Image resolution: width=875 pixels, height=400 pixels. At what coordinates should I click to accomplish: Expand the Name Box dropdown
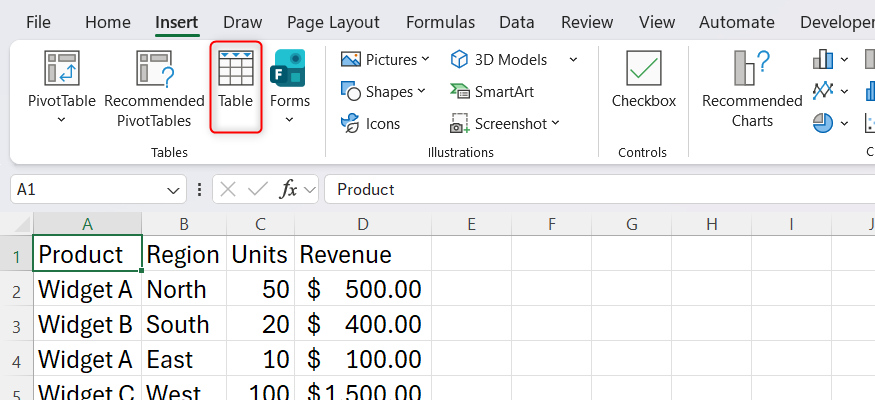pyautogui.click(x=173, y=191)
